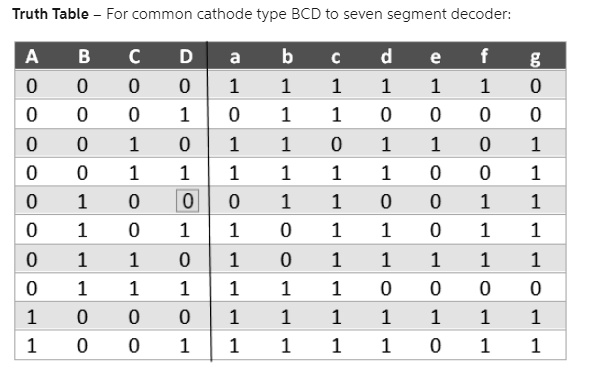The image size is (590, 375).
Task: Click c value 0 in row 0010
Action: click(x=336, y=144)
